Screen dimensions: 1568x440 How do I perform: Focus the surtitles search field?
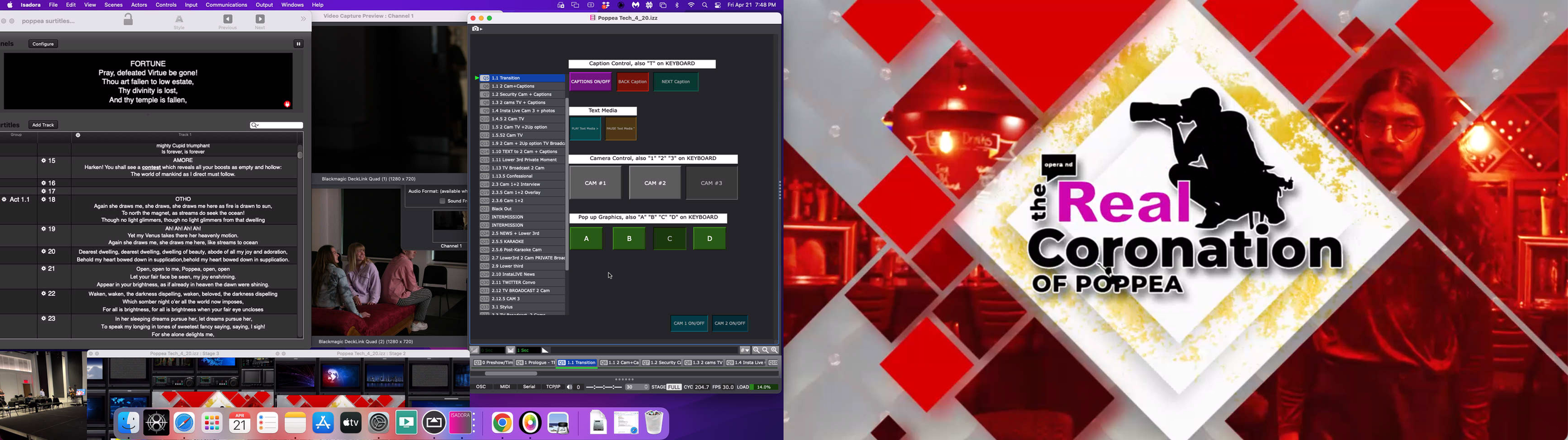pos(277,126)
